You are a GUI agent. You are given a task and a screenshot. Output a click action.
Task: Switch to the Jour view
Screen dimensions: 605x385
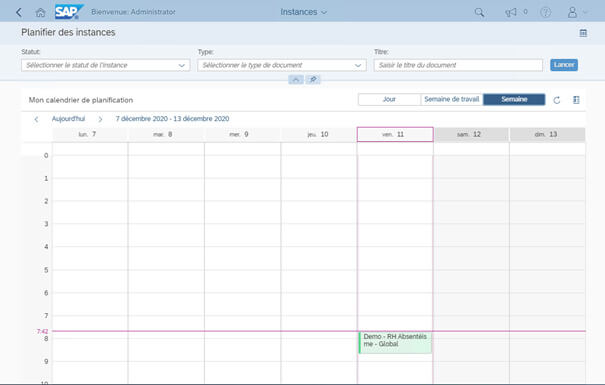pyautogui.click(x=389, y=100)
